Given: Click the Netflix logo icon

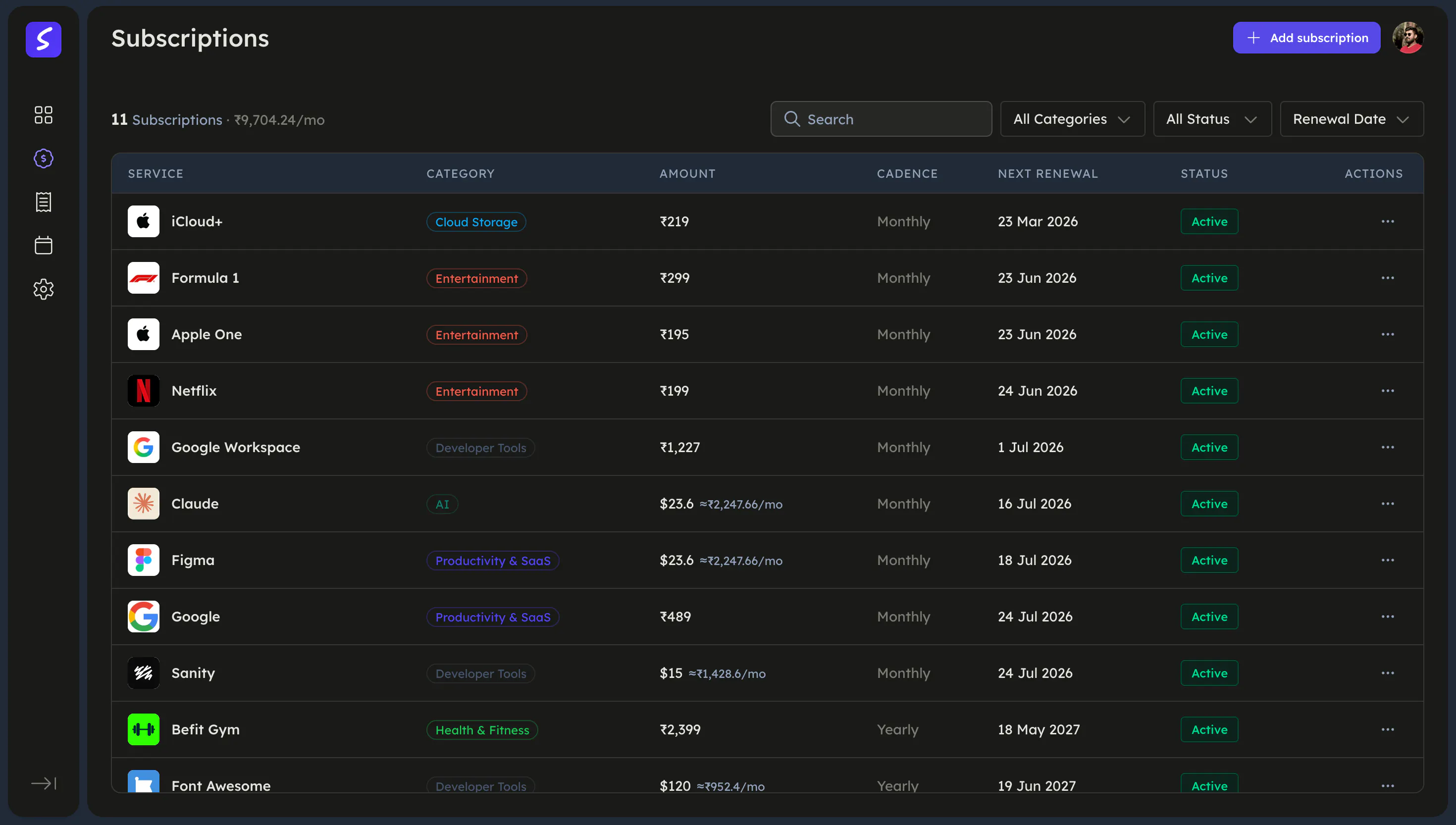Looking at the screenshot, I should pyautogui.click(x=143, y=391).
